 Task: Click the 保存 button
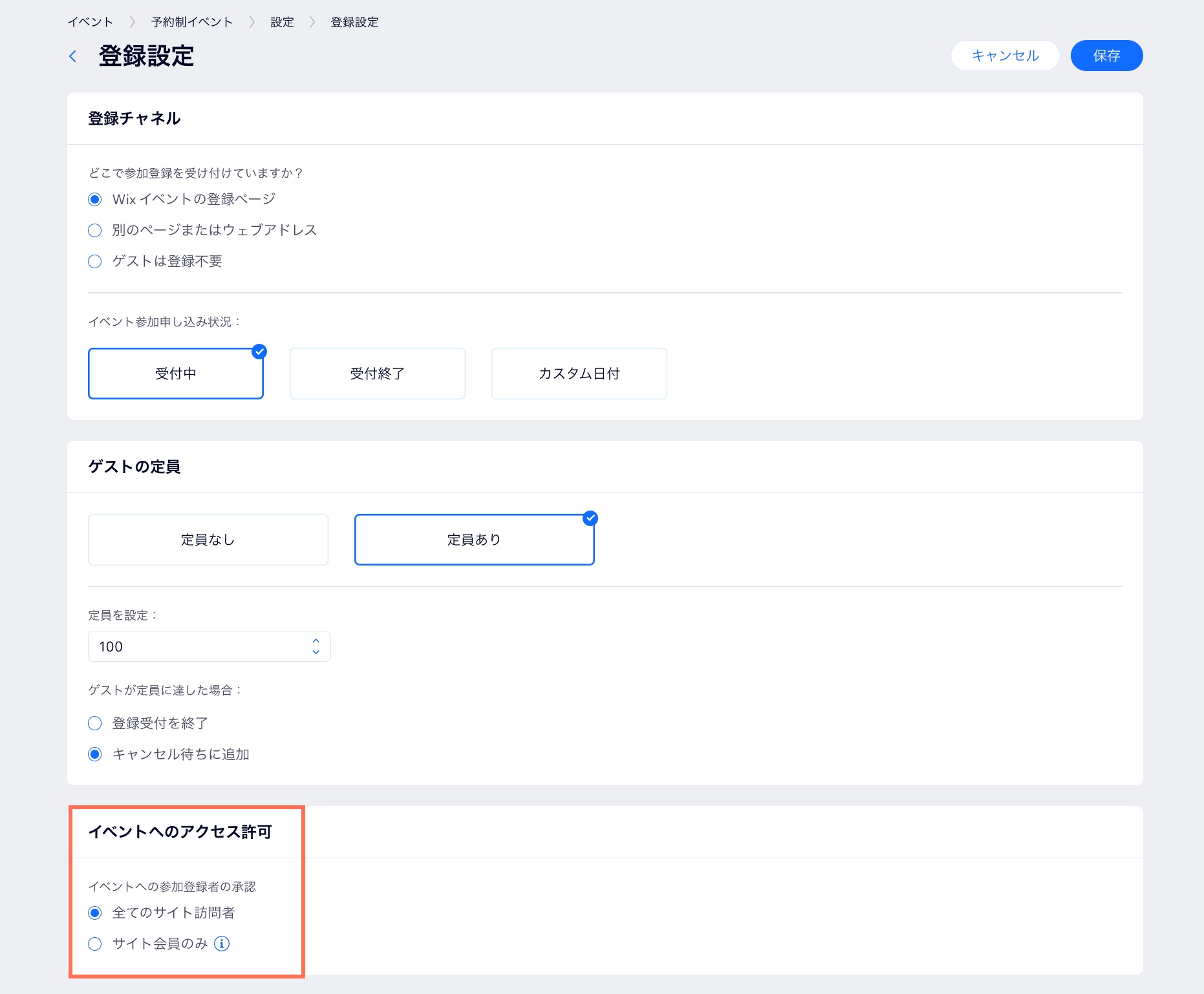click(1106, 56)
